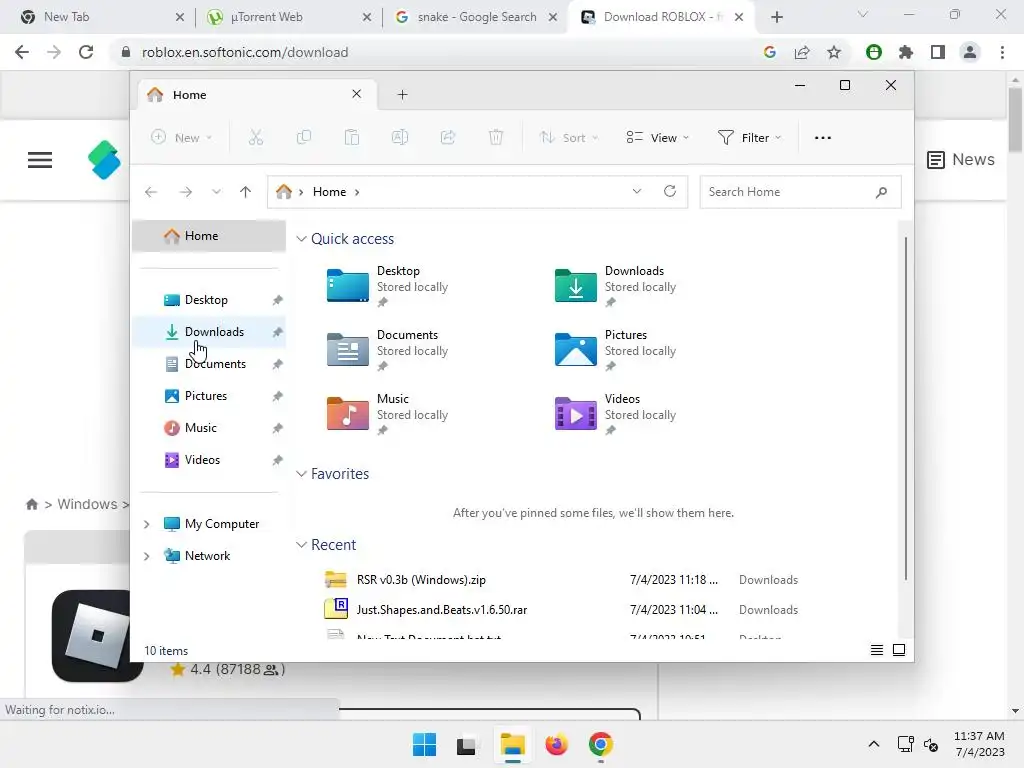Select Pictures in the navigation pane
Screen dimensions: 1024x768
pyautogui.click(x=209, y=396)
